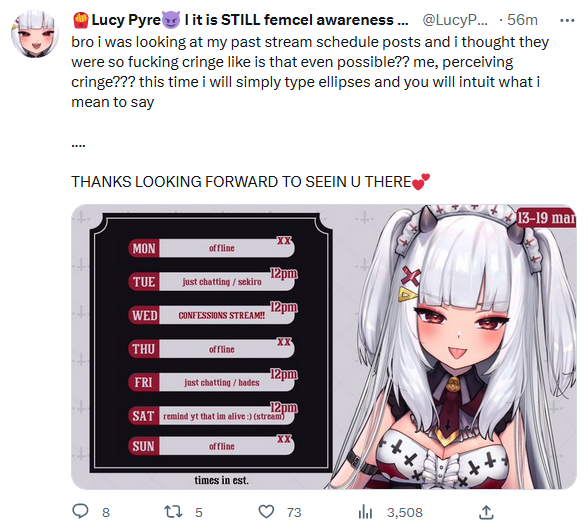Like the tweet with heart icon
Viewport: 588px width, 532px height.
(x=267, y=512)
